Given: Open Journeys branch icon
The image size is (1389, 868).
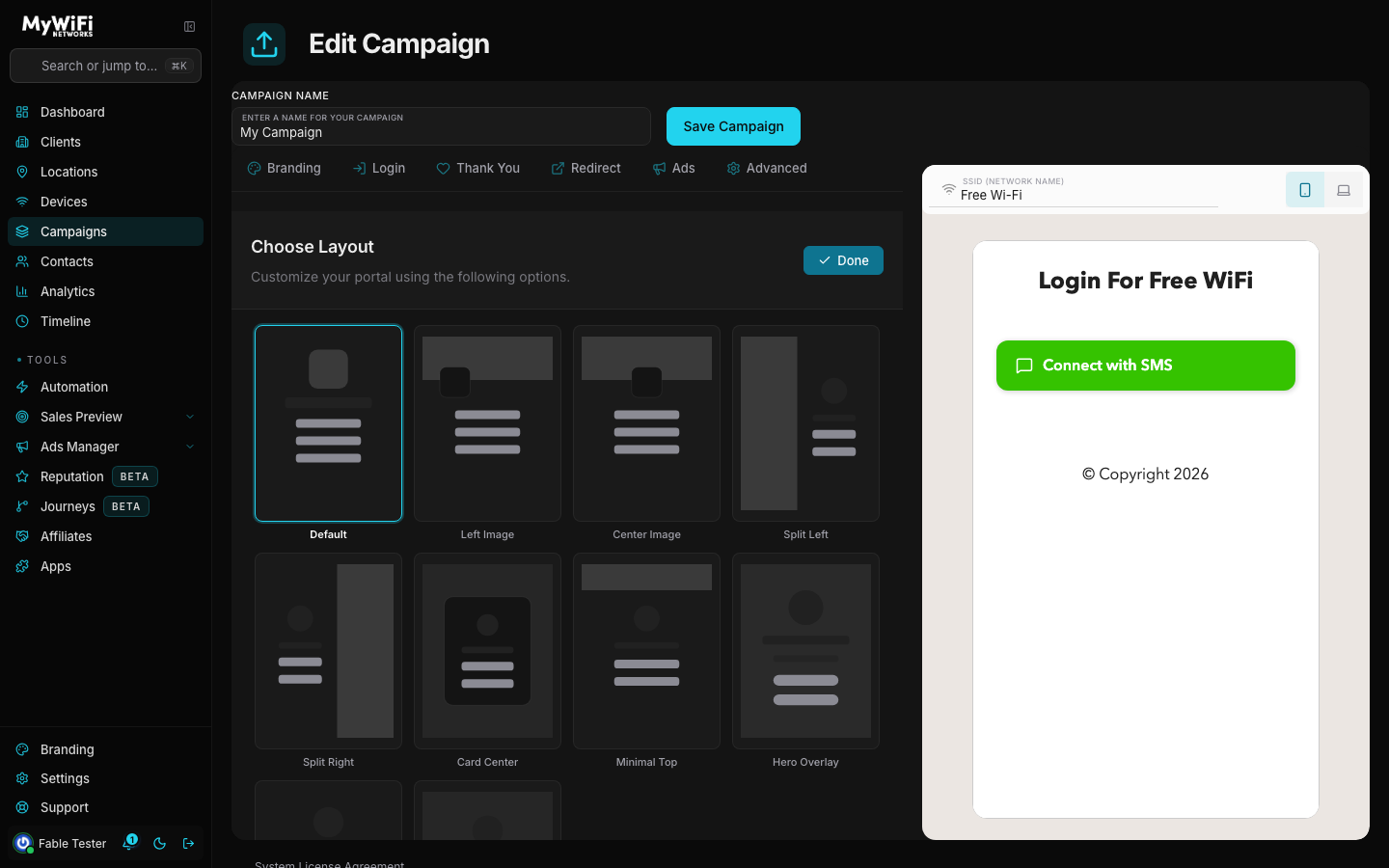Looking at the screenshot, I should click(22, 506).
